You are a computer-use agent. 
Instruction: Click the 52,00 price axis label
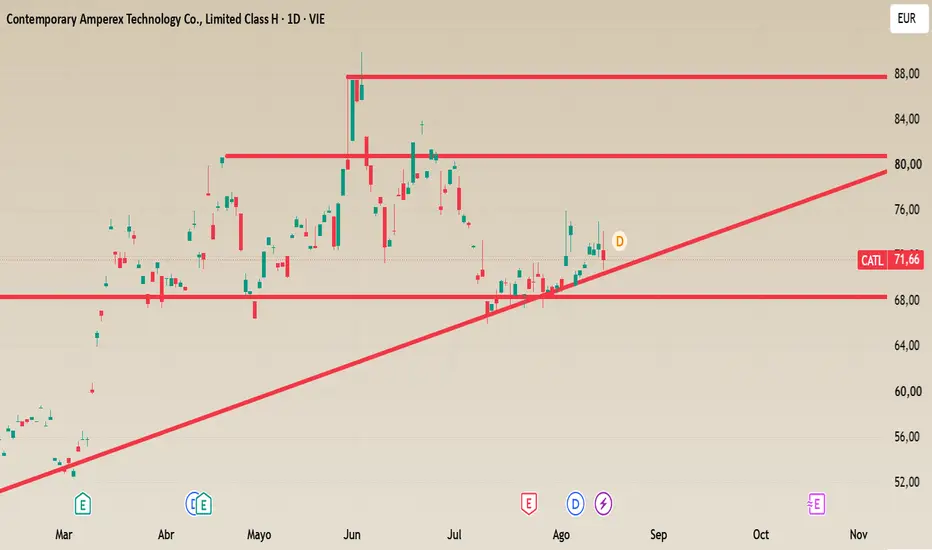coord(907,482)
